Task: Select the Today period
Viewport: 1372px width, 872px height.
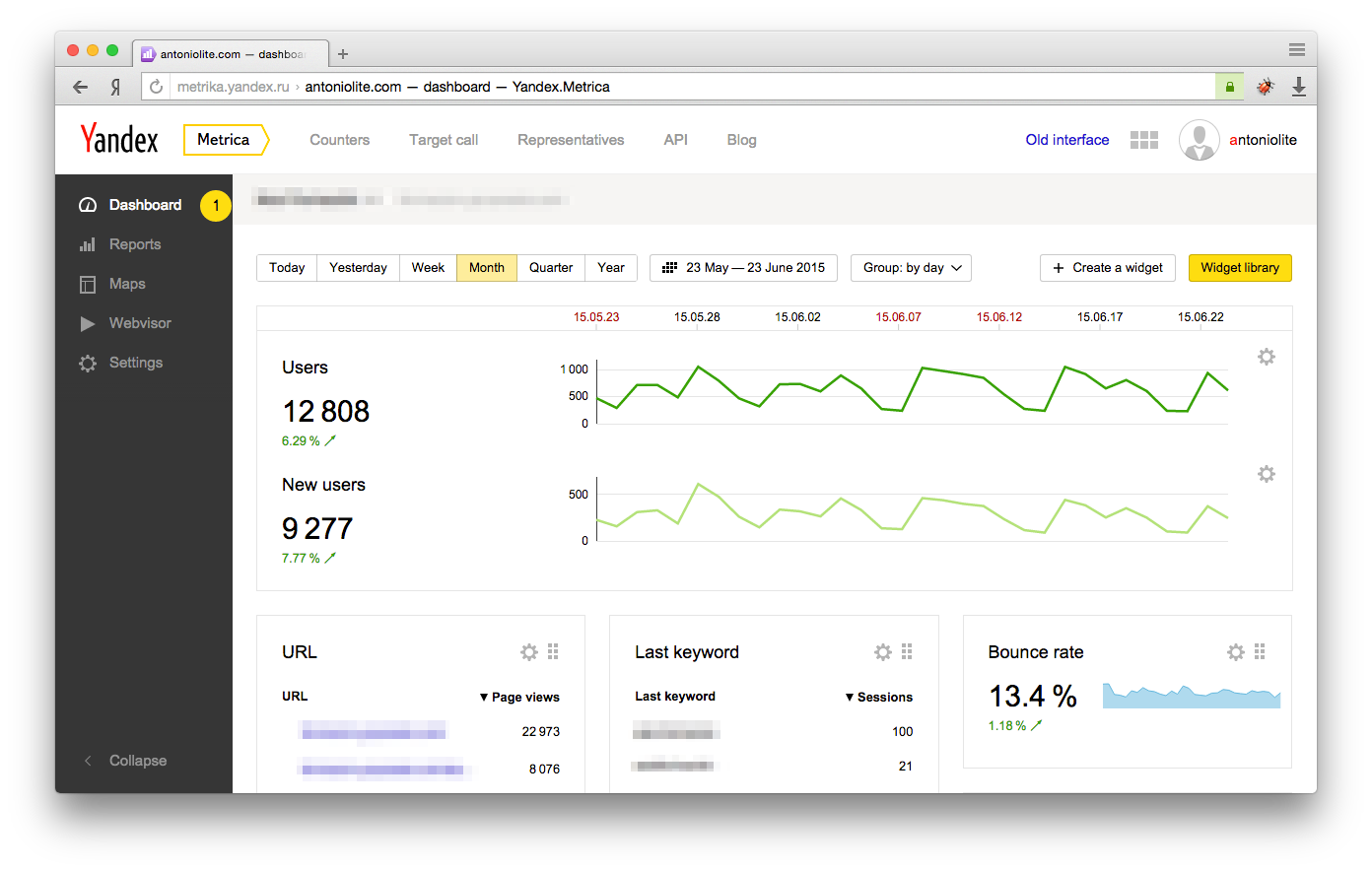Action: click(x=287, y=268)
